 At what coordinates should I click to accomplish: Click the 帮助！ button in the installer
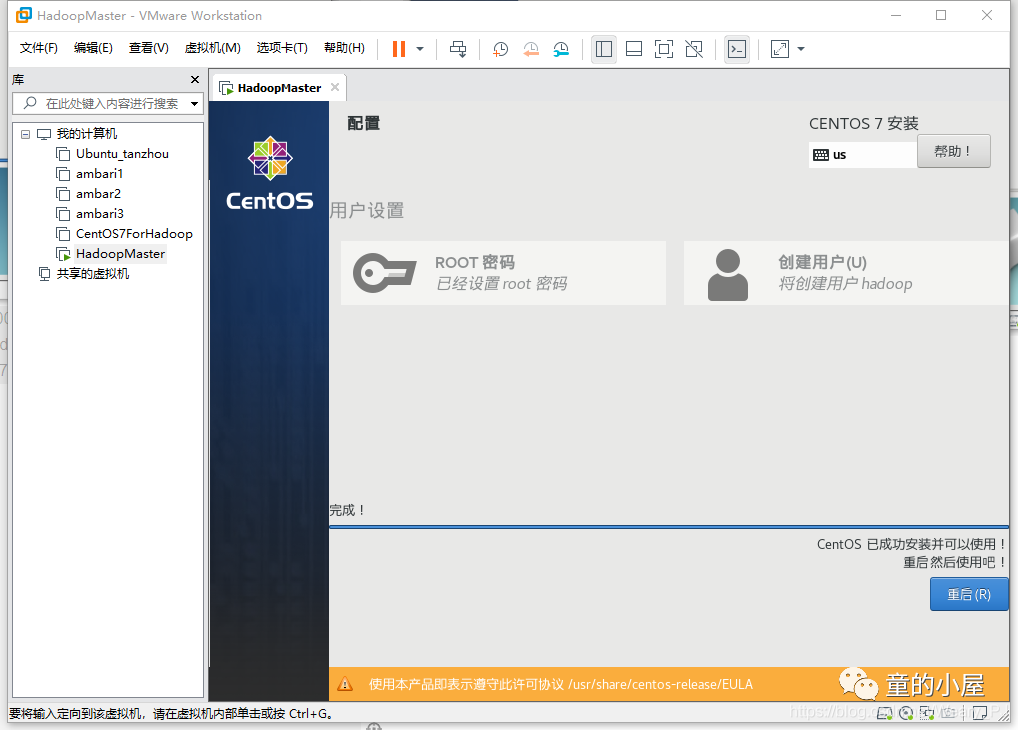953,151
